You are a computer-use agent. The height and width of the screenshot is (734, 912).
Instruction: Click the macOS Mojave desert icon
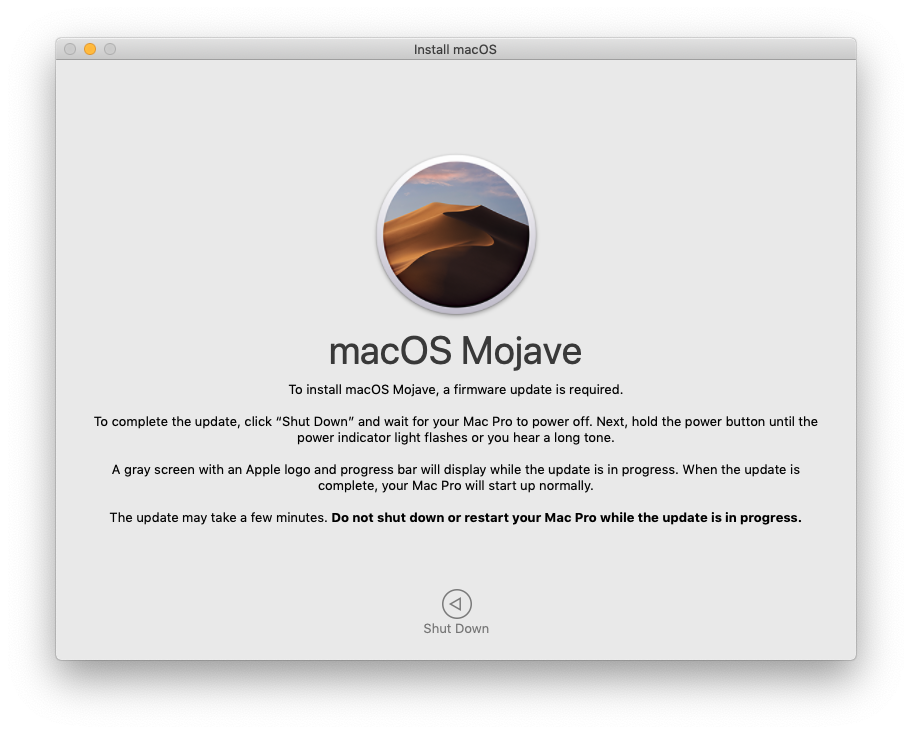click(x=456, y=234)
